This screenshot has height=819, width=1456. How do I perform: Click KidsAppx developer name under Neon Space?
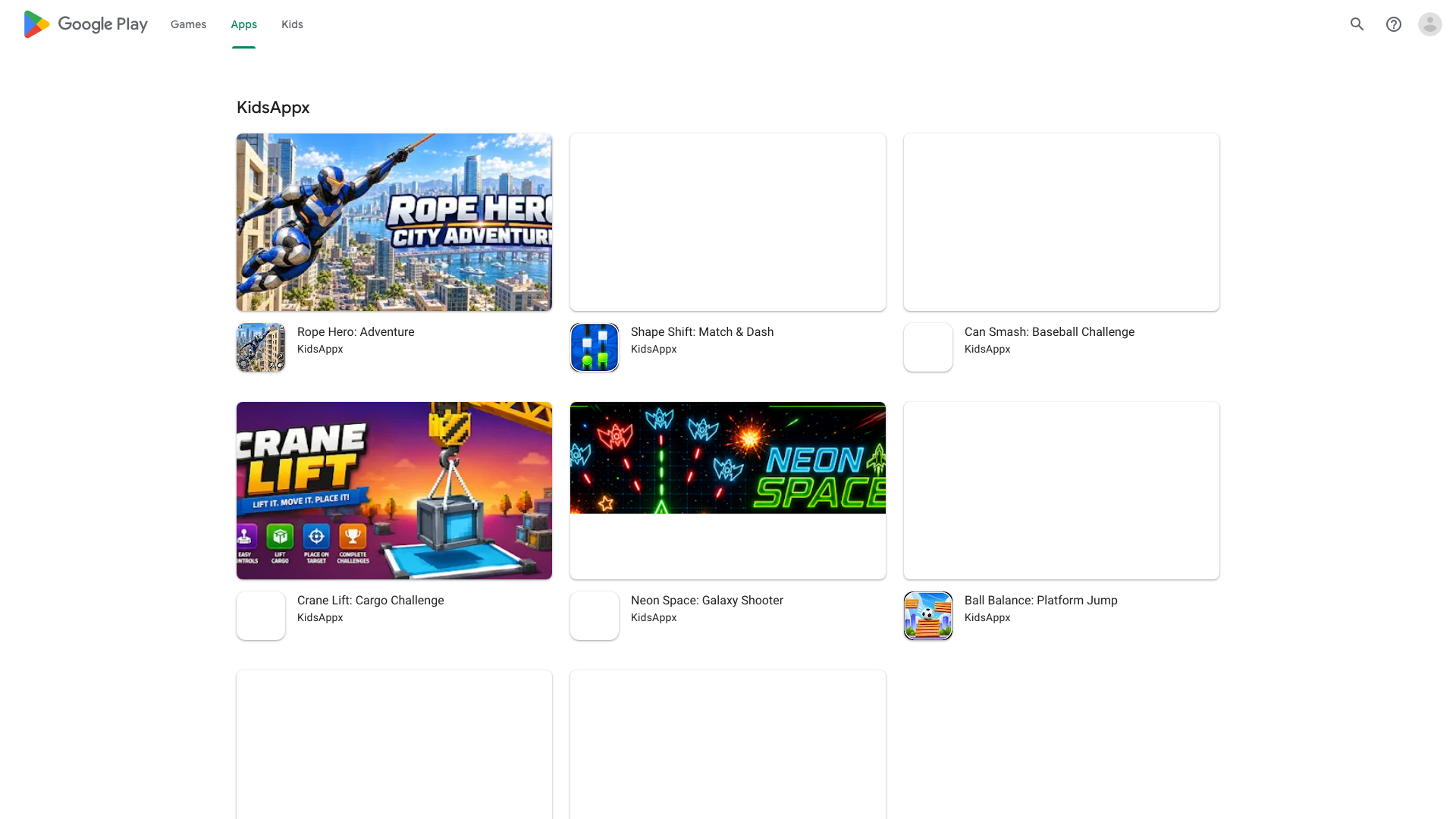pos(654,618)
